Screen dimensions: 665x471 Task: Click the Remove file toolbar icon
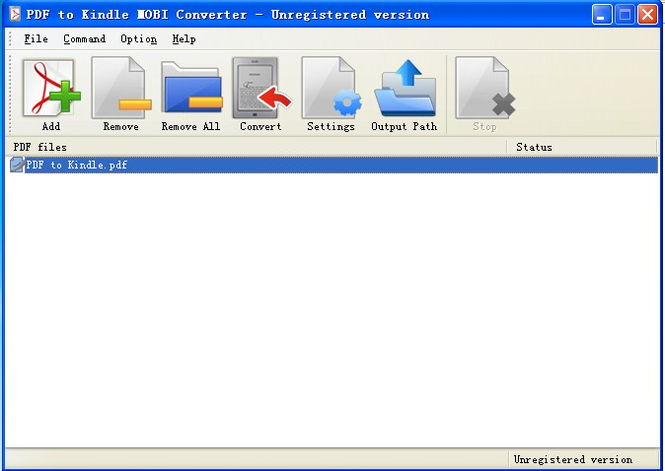pos(121,88)
